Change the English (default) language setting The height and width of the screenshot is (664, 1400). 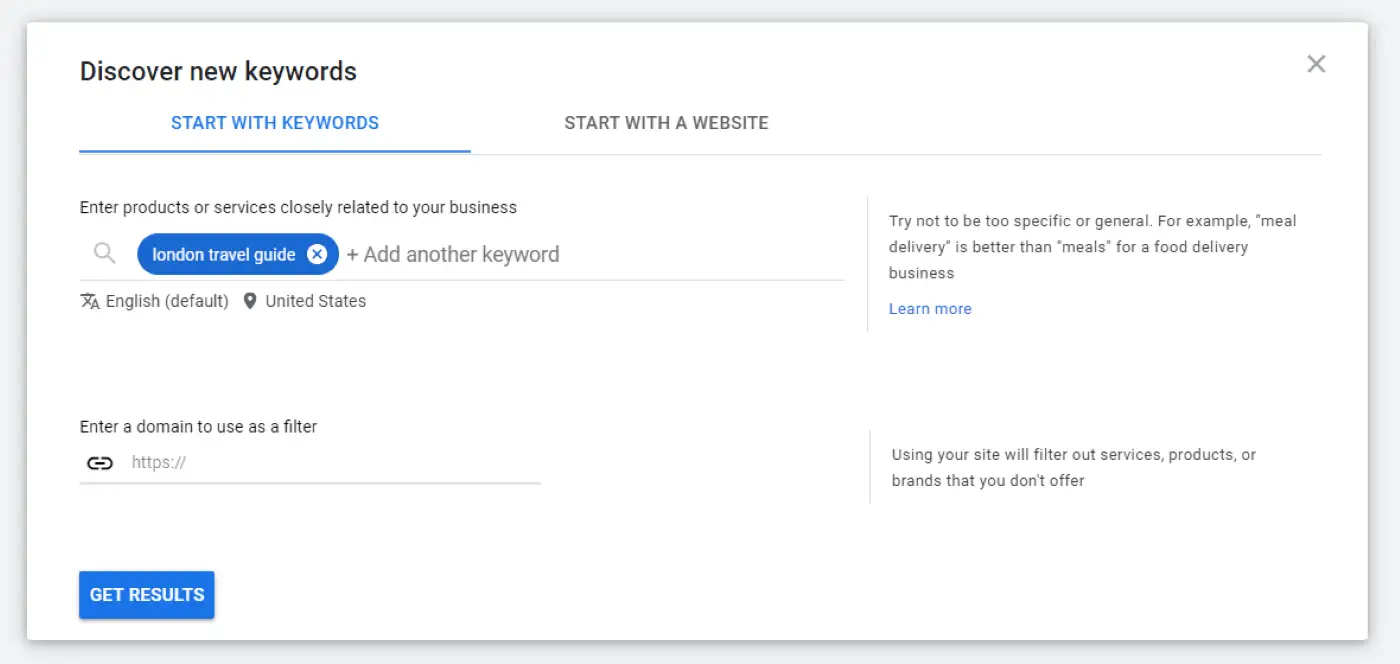click(x=167, y=301)
